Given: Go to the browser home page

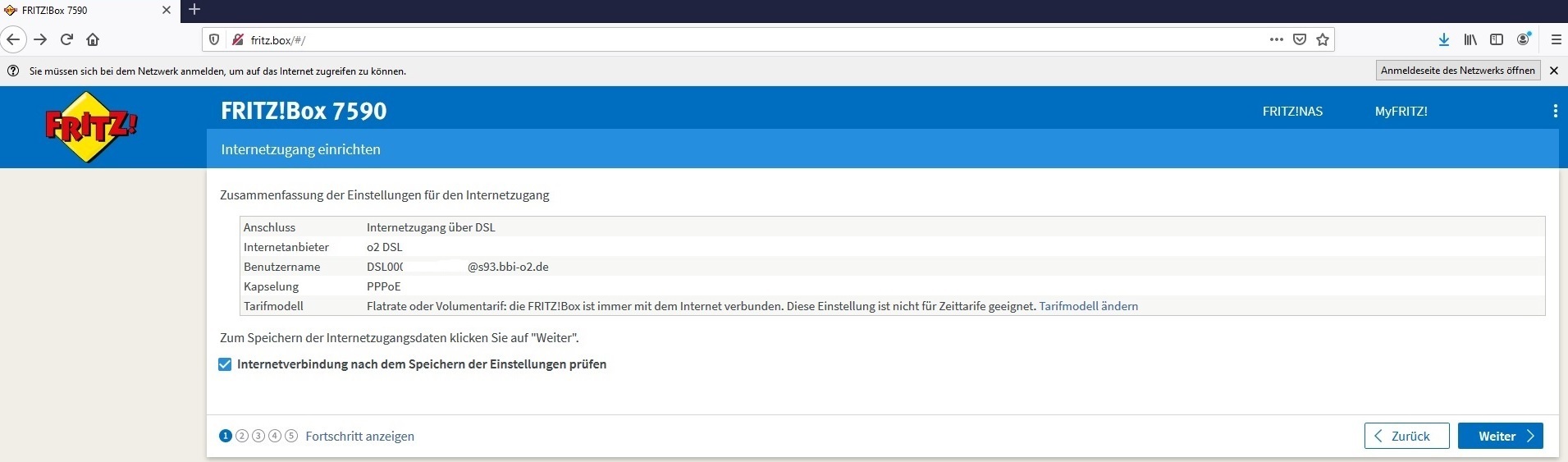Looking at the screenshot, I should pos(93,39).
